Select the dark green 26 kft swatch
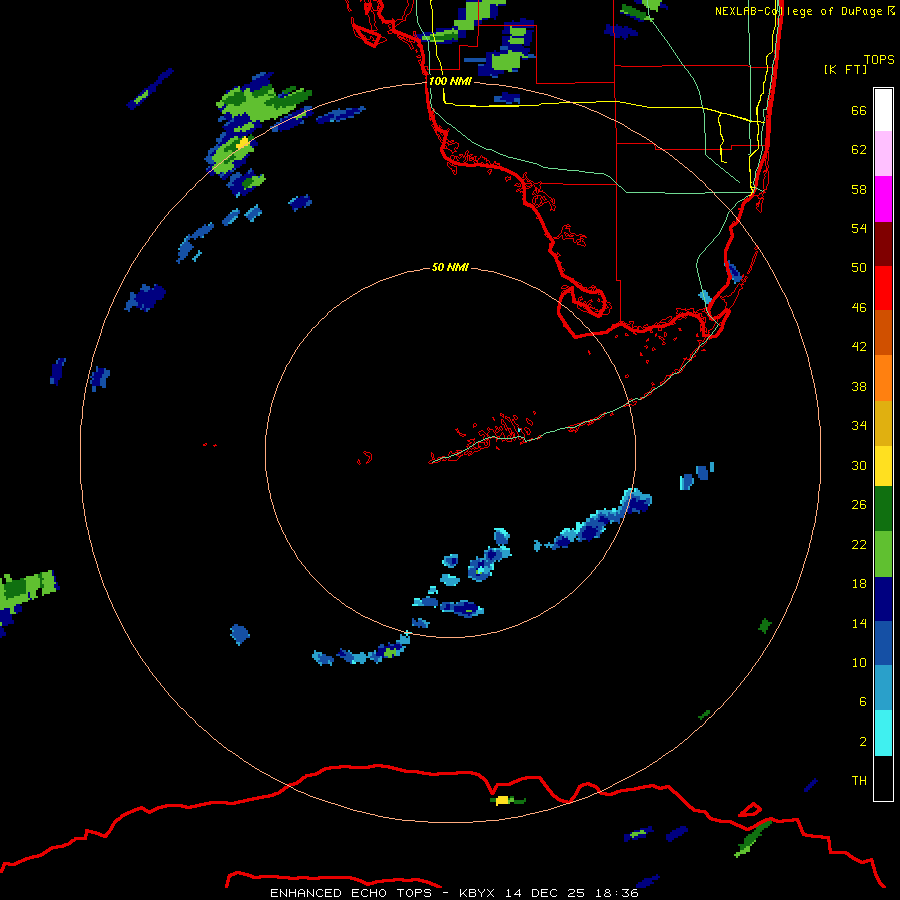This screenshot has height=900, width=900. (883, 509)
